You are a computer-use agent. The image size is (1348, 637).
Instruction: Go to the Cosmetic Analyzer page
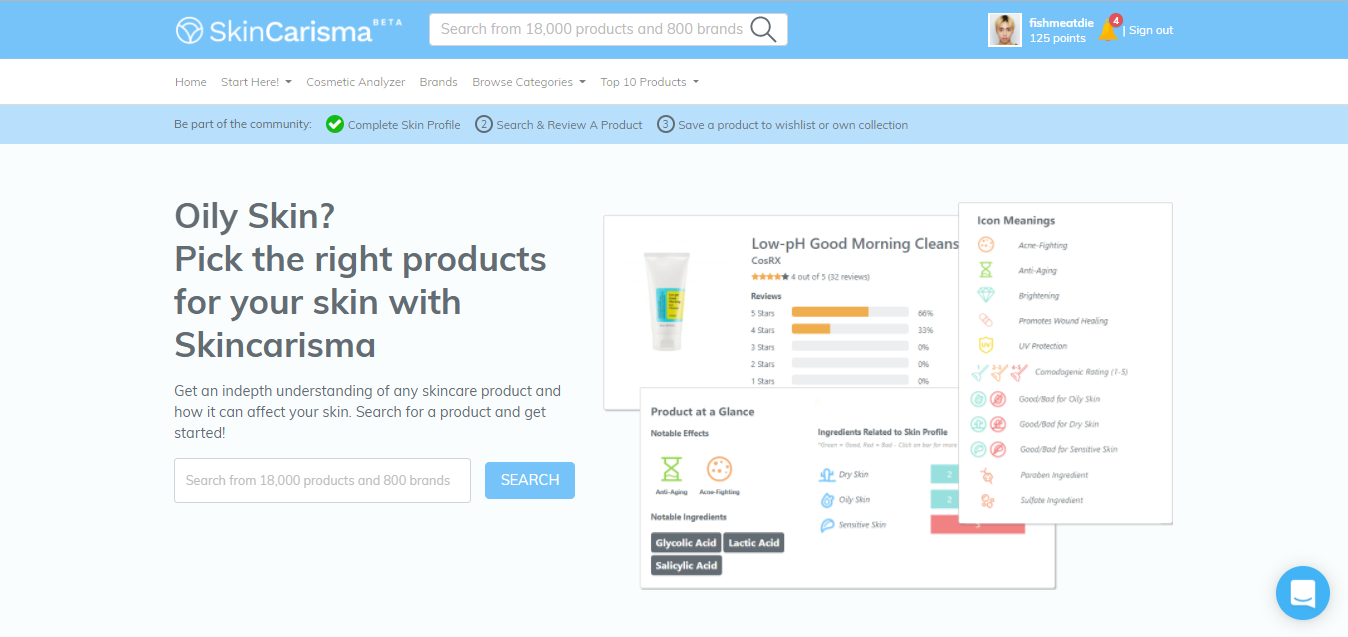coord(356,82)
